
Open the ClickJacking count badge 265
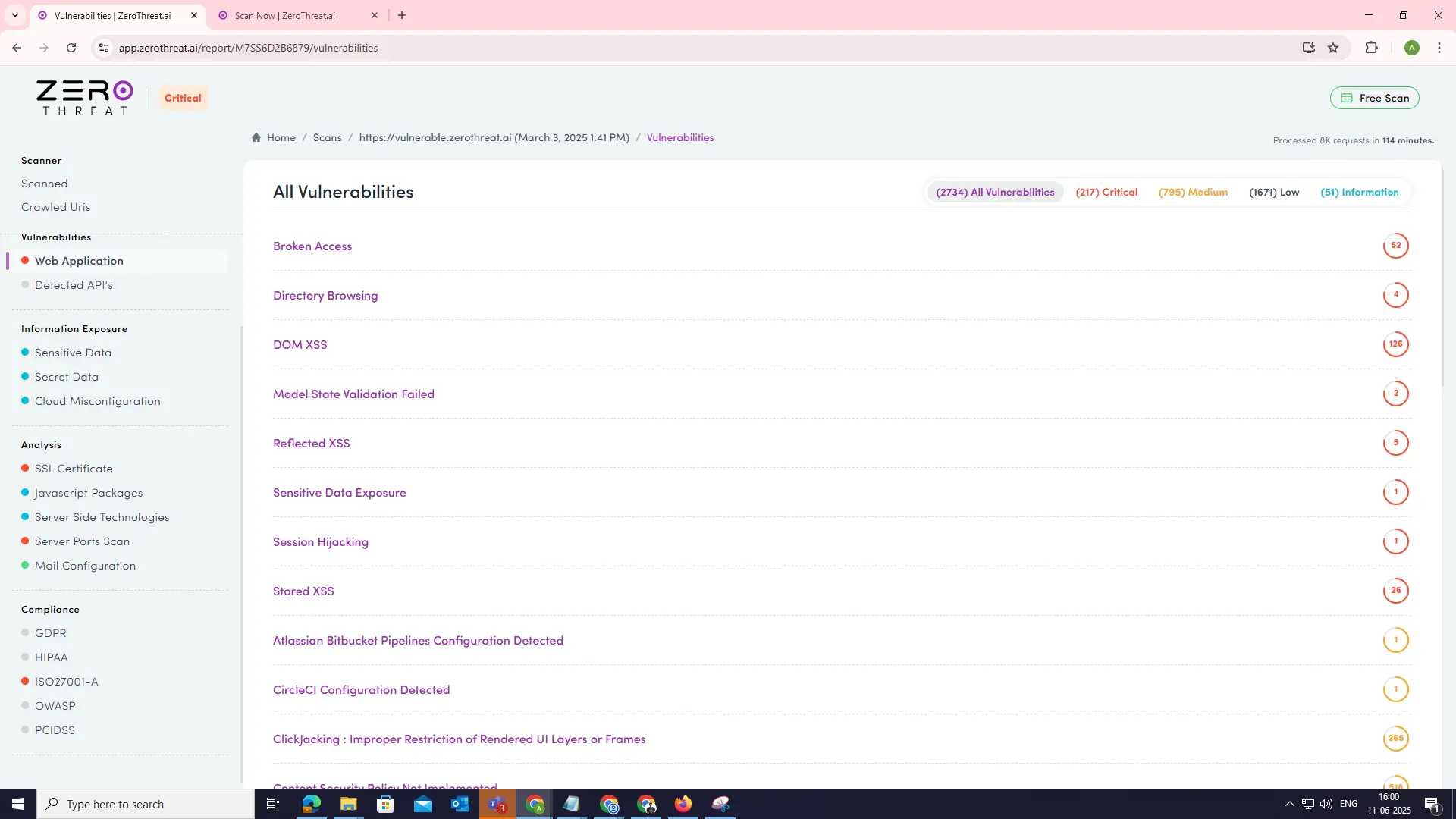1395,739
